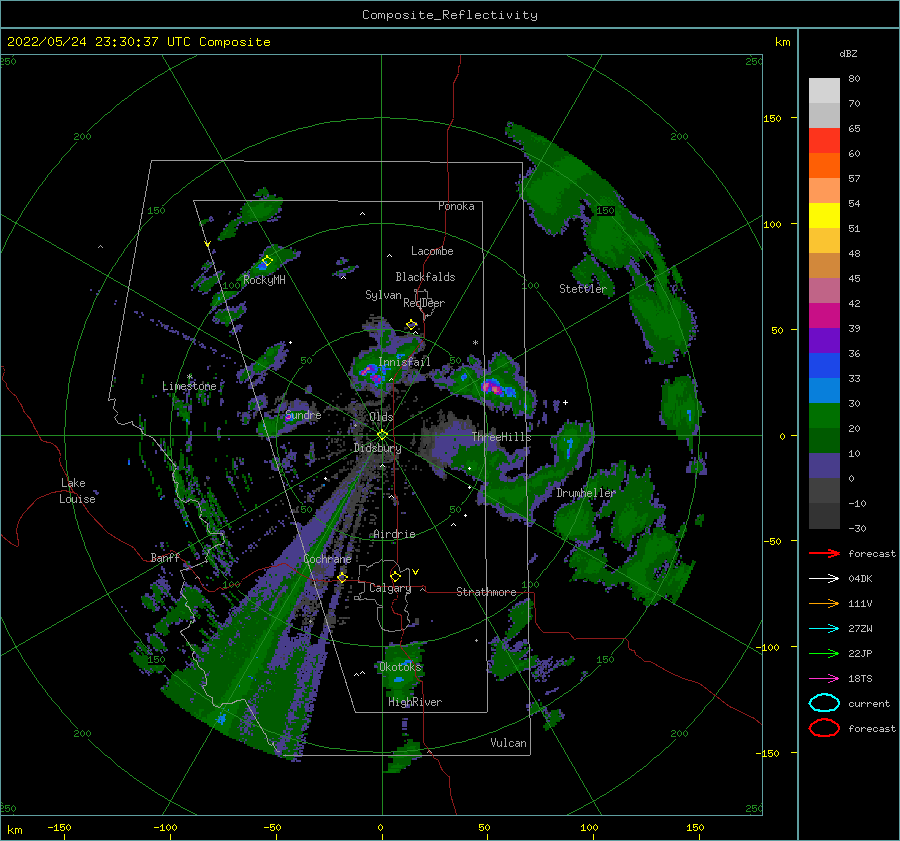Click the Olds label

click(381, 417)
